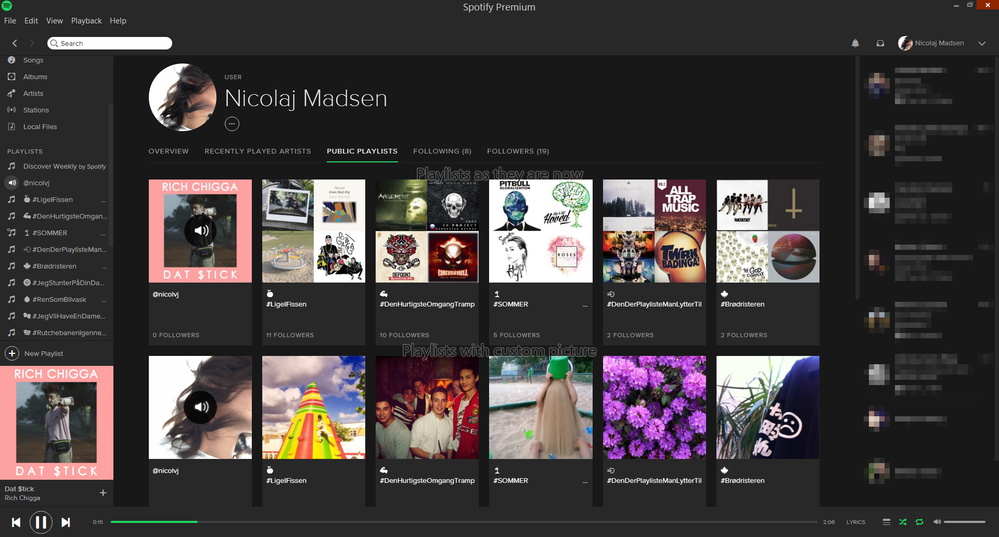The width and height of the screenshot is (999, 537).
Task: Go back with the left arrow
Action: (15, 43)
